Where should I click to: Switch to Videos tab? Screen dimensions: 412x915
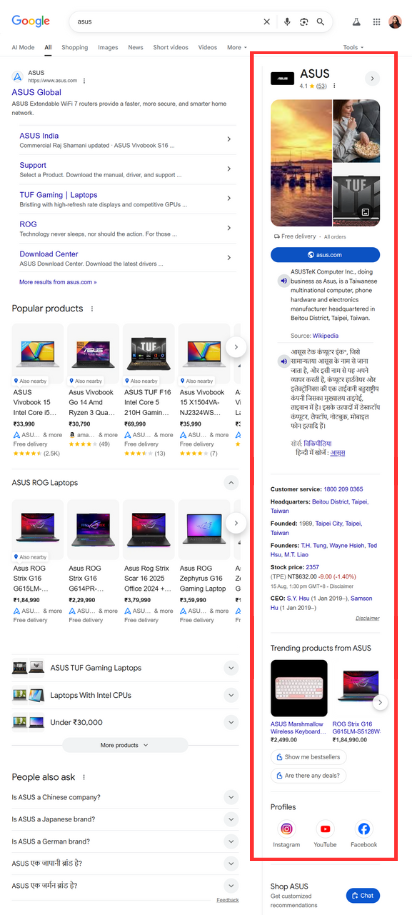click(x=207, y=47)
